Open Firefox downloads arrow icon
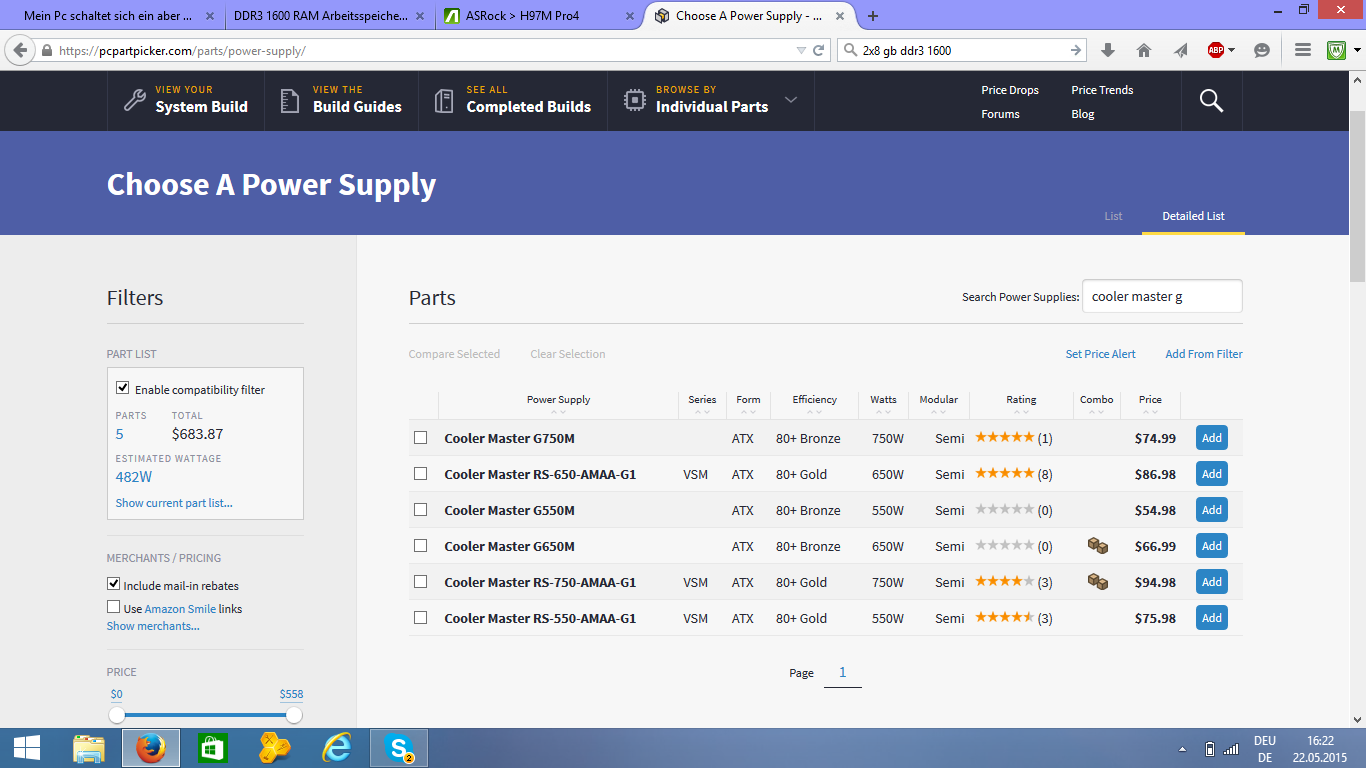The width and height of the screenshot is (1366, 768). (x=1108, y=50)
